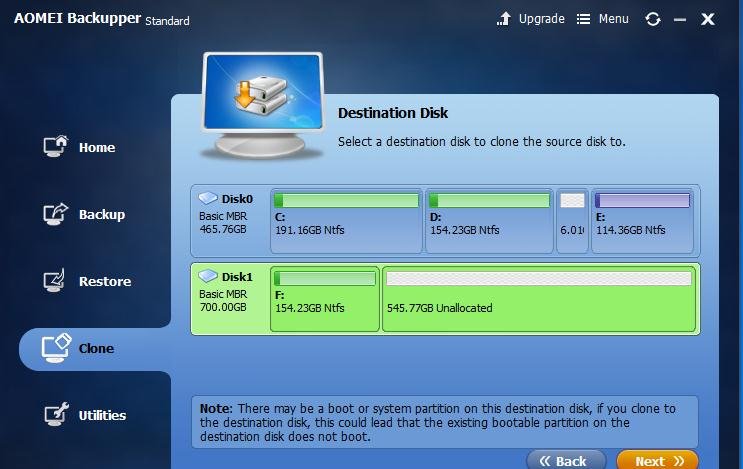This screenshot has width=743, height=469.
Task: Open the Menu dropdown
Action: point(614,19)
